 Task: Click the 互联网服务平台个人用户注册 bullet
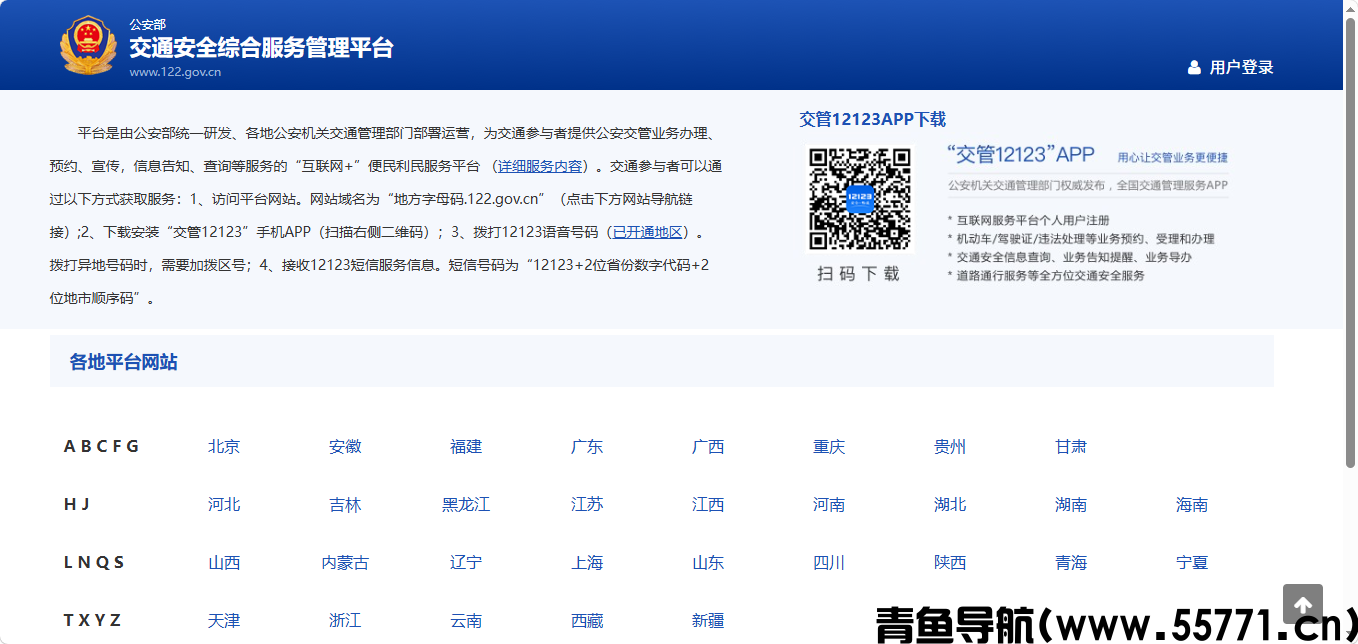tap(1028, 220)
